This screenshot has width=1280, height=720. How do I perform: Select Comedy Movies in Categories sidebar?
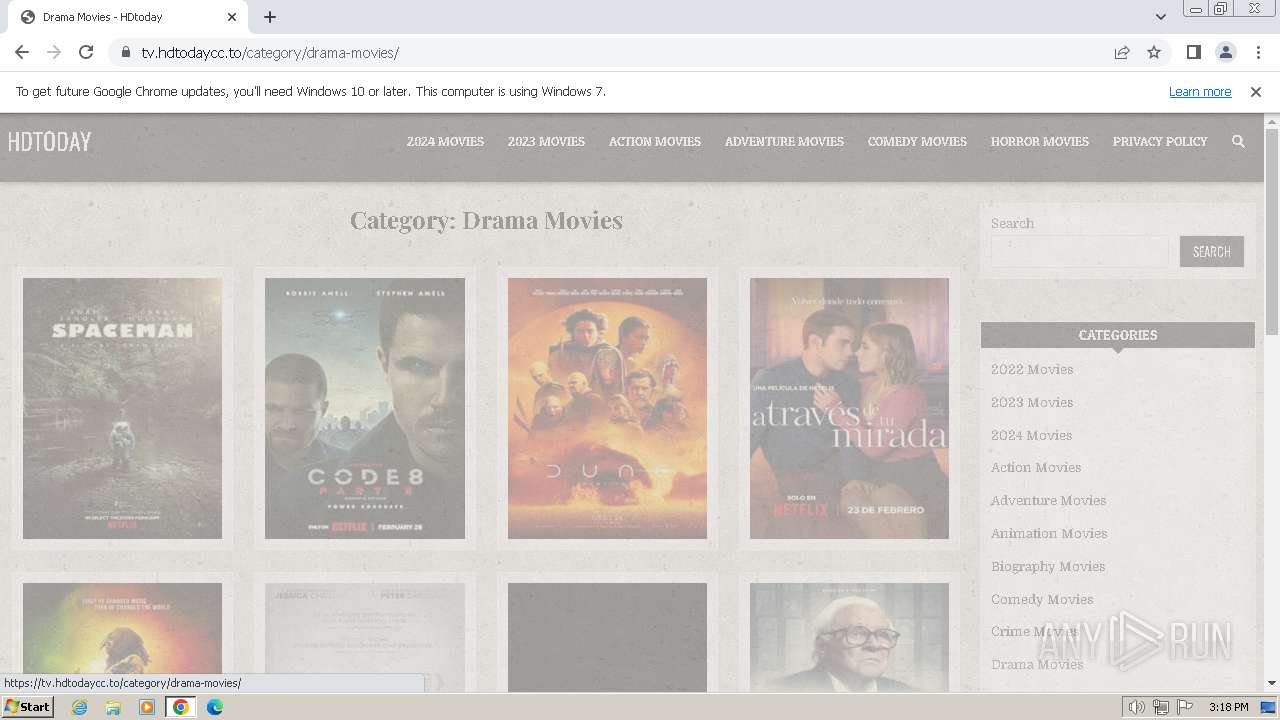[x=1042, y=600]
